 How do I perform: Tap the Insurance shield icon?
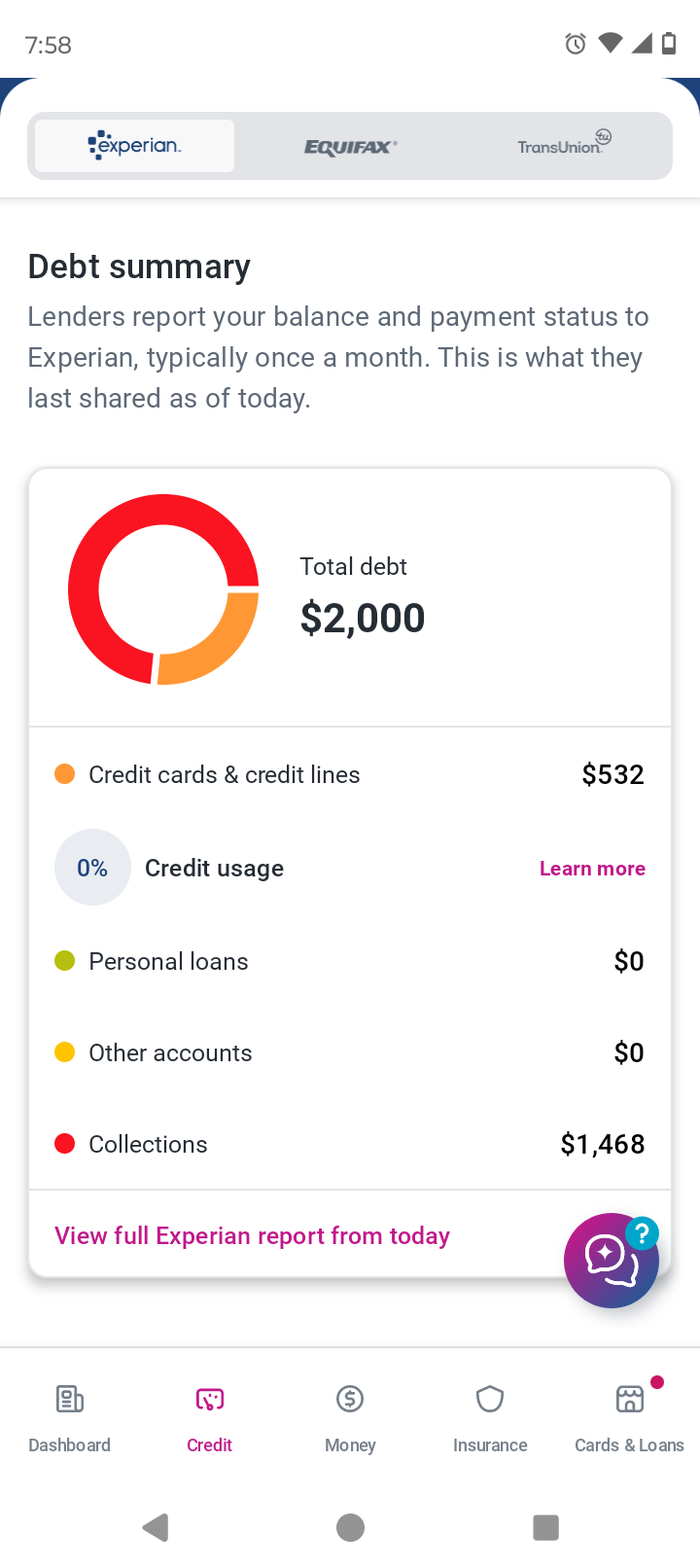490,1400
